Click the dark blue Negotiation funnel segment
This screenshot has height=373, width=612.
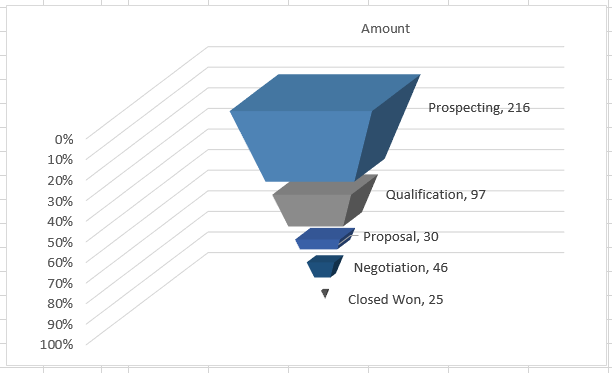(x=322, y=268)
